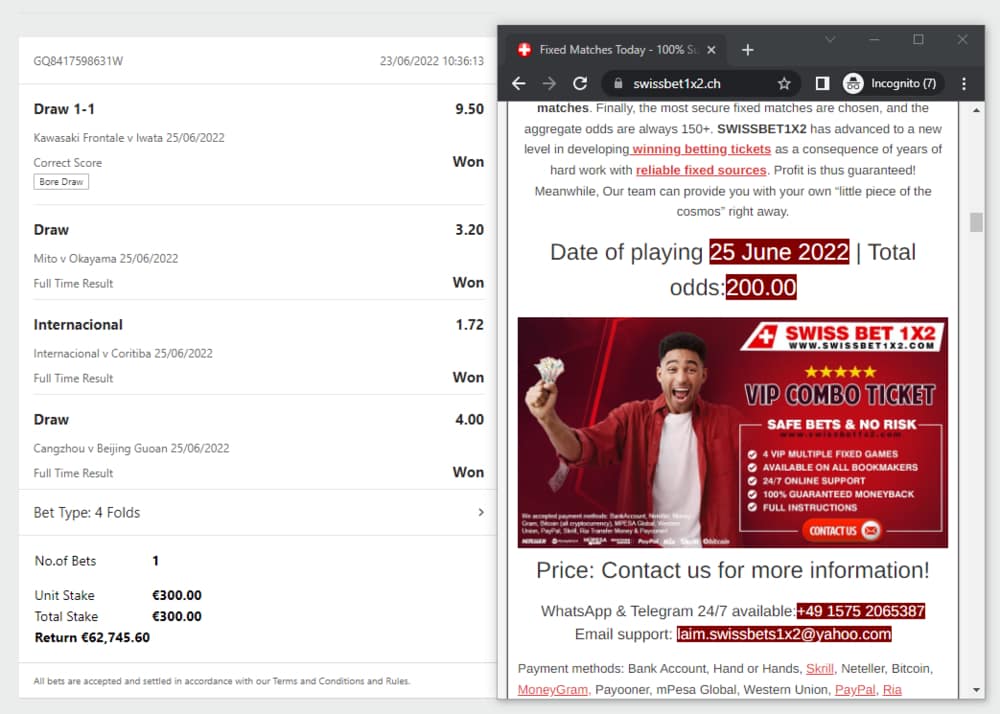1000x714 pixels.
Task: Click the bet timestamp 23/06/2022 10:36:13
Action: (432, 61)
